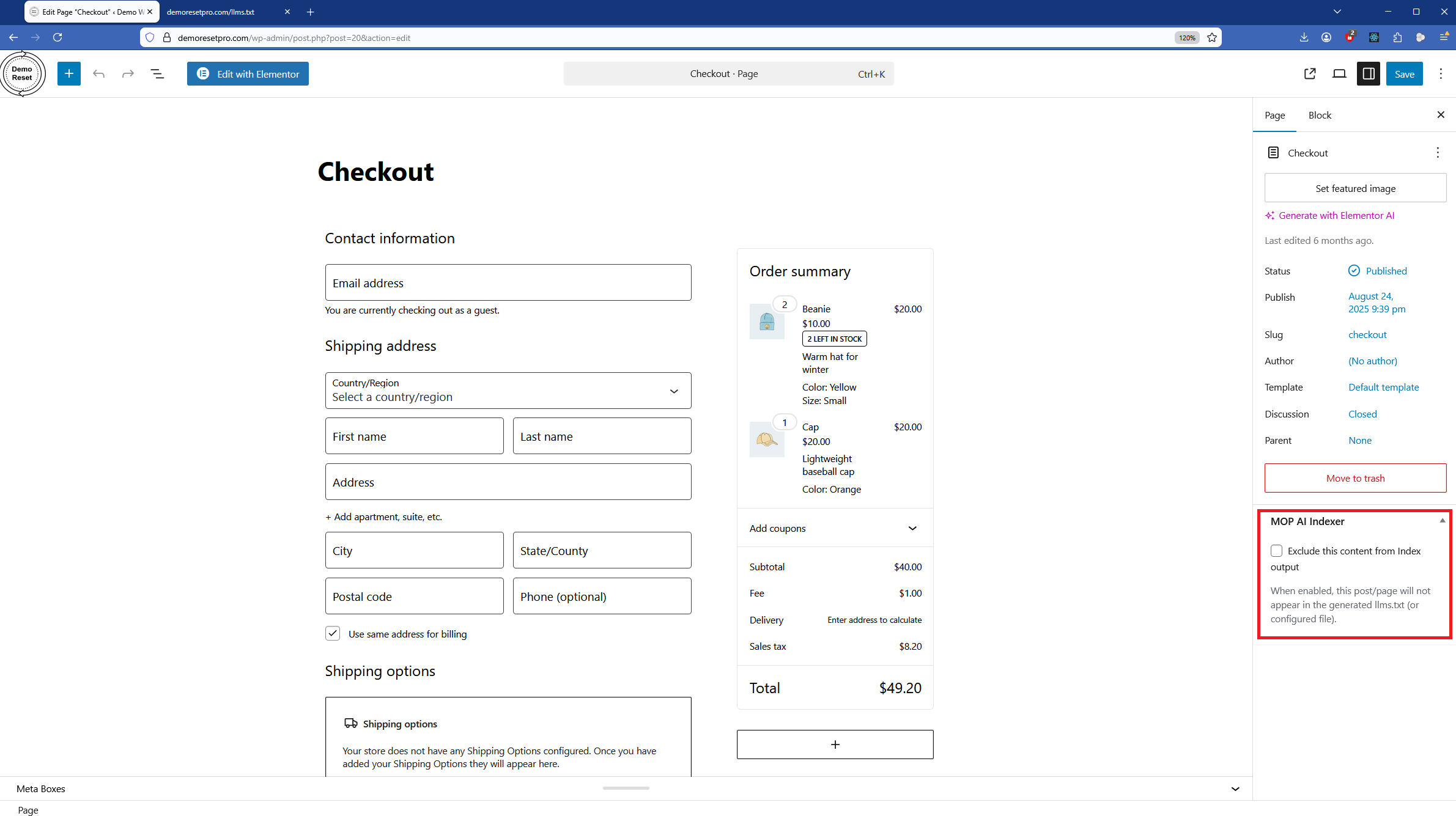Viewport: 1456px width, 816px height.
Task: Open Checkout page actions three-dot menu
Action: pos(1438,153)
